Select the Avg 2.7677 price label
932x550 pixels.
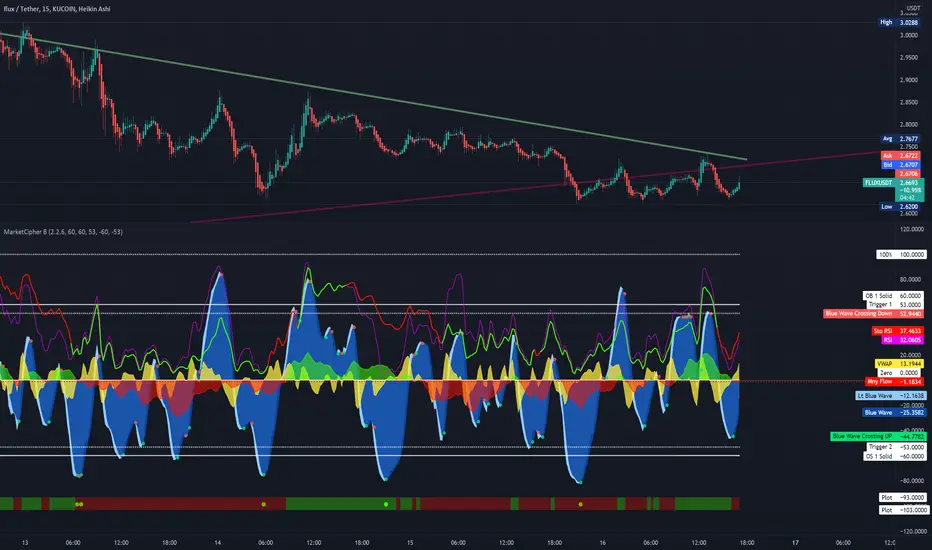900,139
